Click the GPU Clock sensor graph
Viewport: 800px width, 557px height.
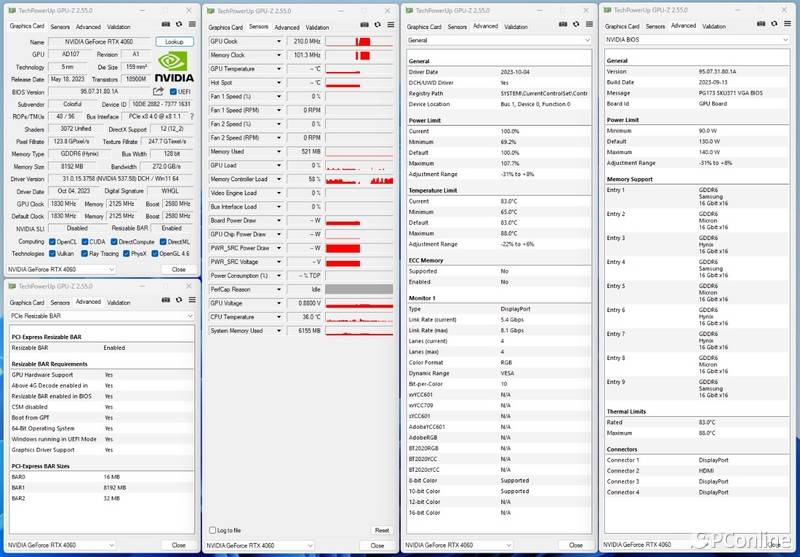click(359, 41)
